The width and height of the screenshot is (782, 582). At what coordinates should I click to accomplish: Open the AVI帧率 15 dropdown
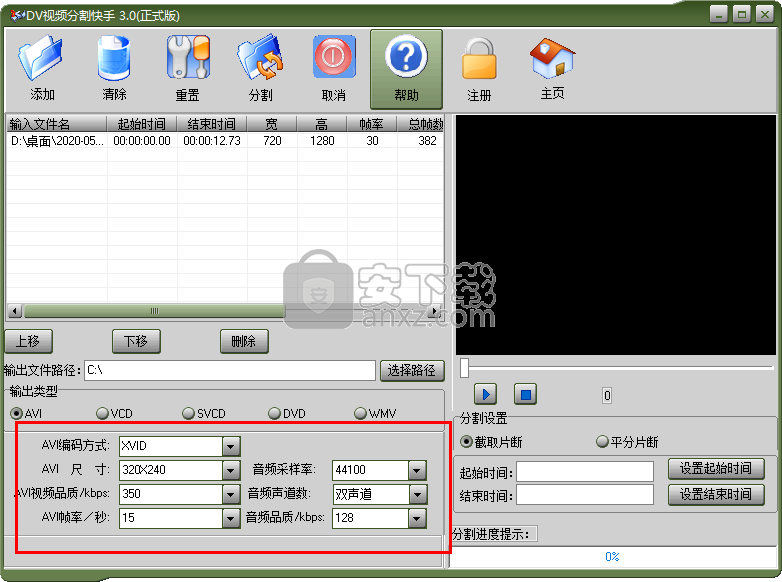231,518
